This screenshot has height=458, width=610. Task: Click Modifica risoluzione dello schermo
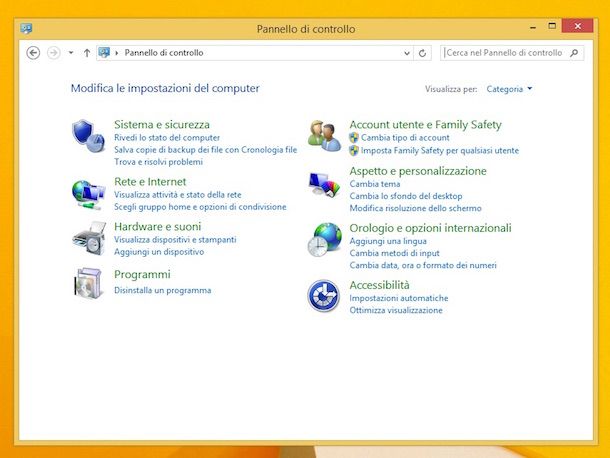pyautogui.click(x=415, y=208)
